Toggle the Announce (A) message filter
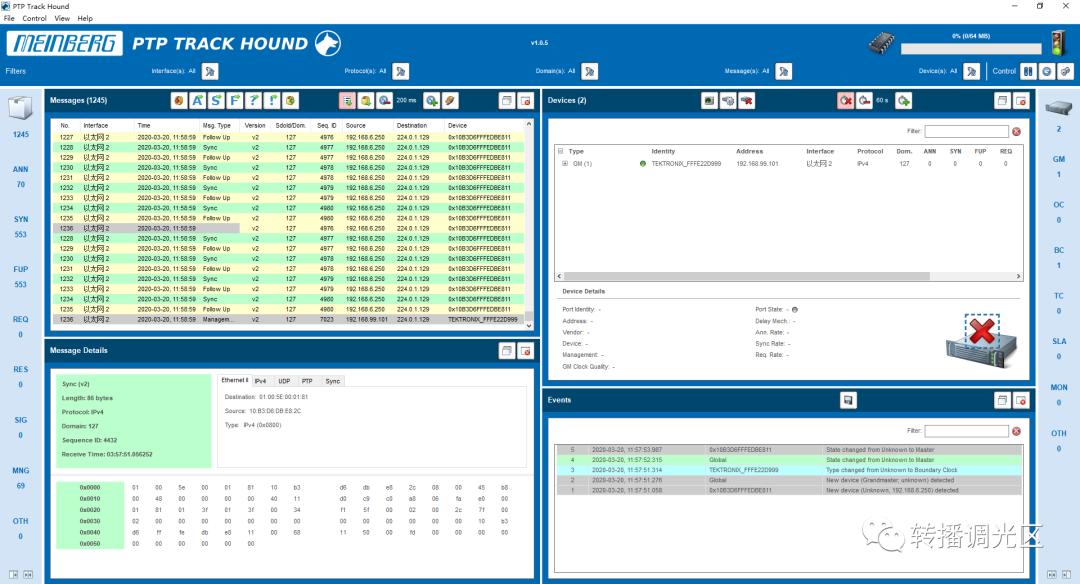This screenshot has height=584, width=1080. pos(198,100)
